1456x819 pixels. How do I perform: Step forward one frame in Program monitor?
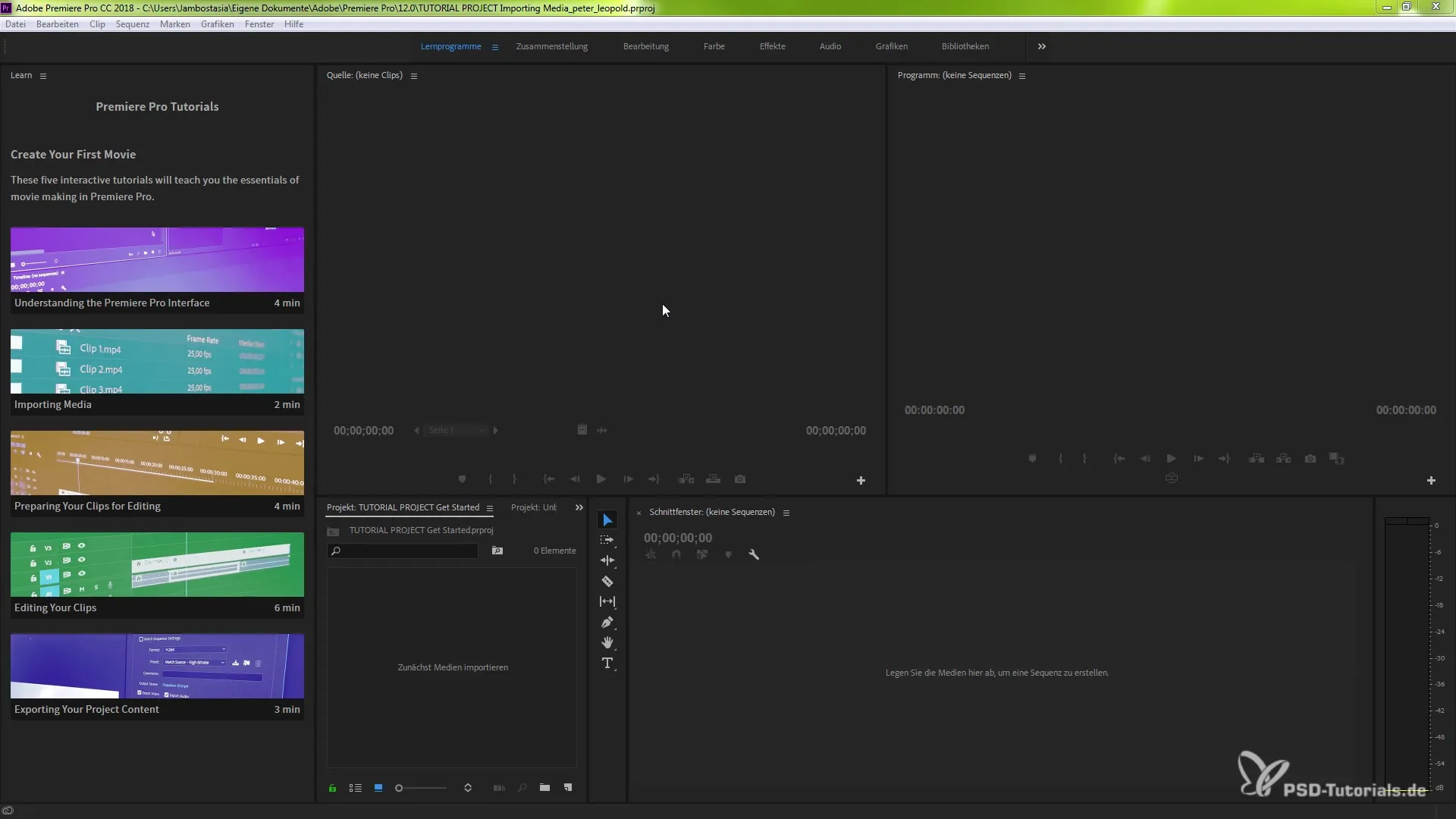1198,459
